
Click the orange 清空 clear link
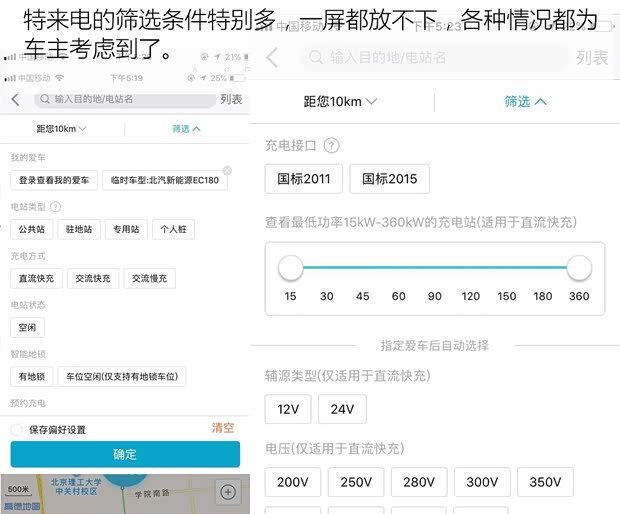pyautogui.click(x=223, y=428)
